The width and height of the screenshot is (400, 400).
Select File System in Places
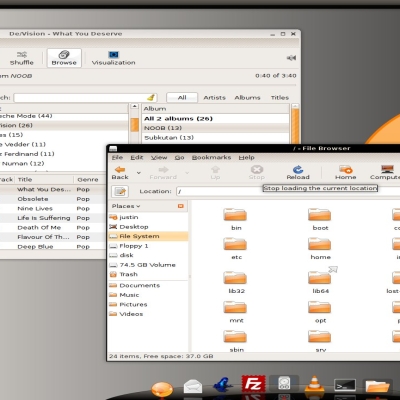148,236
